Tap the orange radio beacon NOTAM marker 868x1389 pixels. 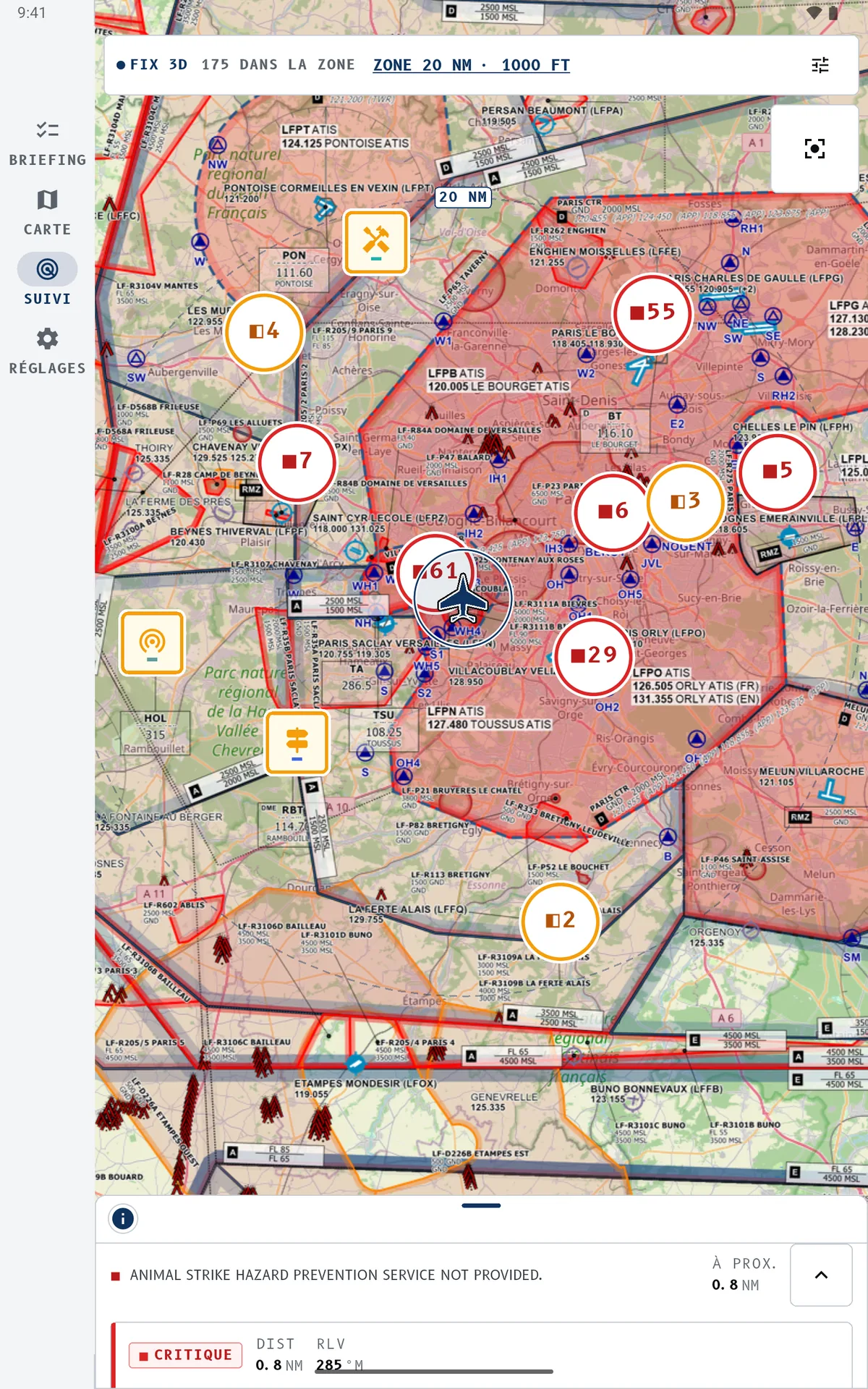click(x=152, y=642)
